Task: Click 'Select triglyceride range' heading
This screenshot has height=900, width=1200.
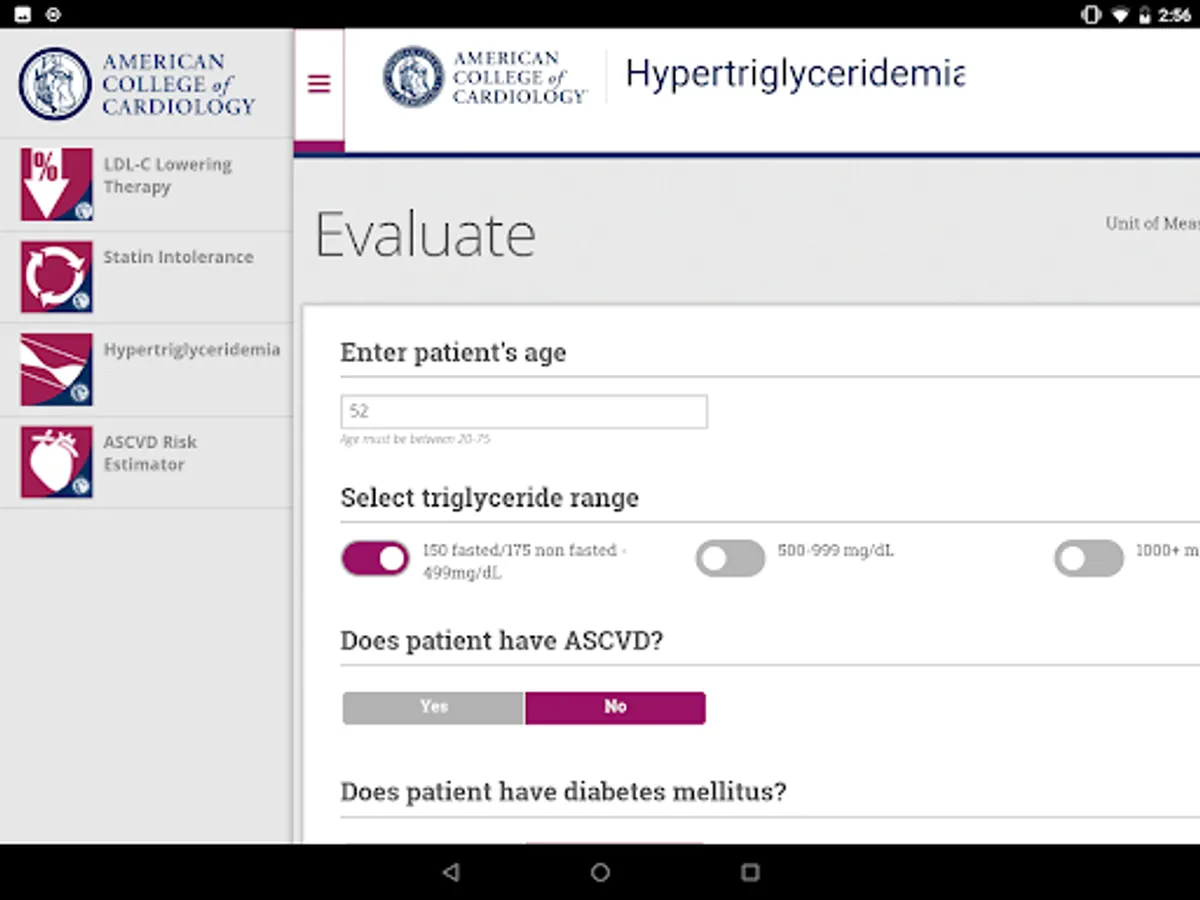Action: [x=489, y=498]
